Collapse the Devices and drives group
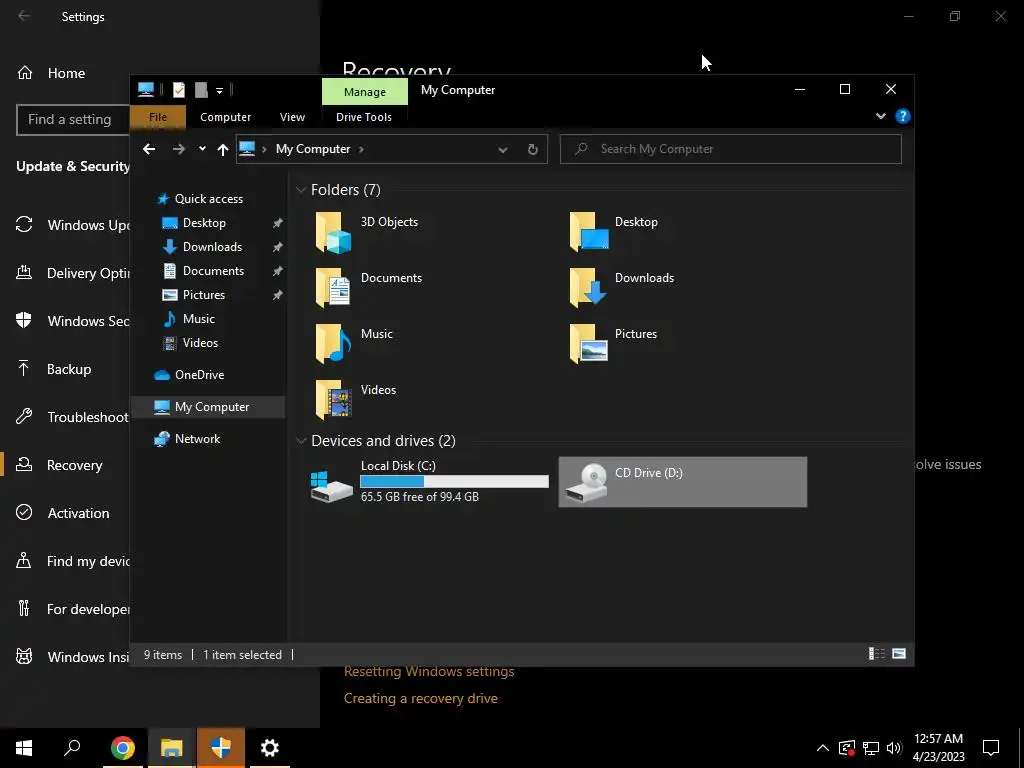Image resolution: width=1024 pixels, height=768 pixels. pyautogui.click(x=301, y=441)
